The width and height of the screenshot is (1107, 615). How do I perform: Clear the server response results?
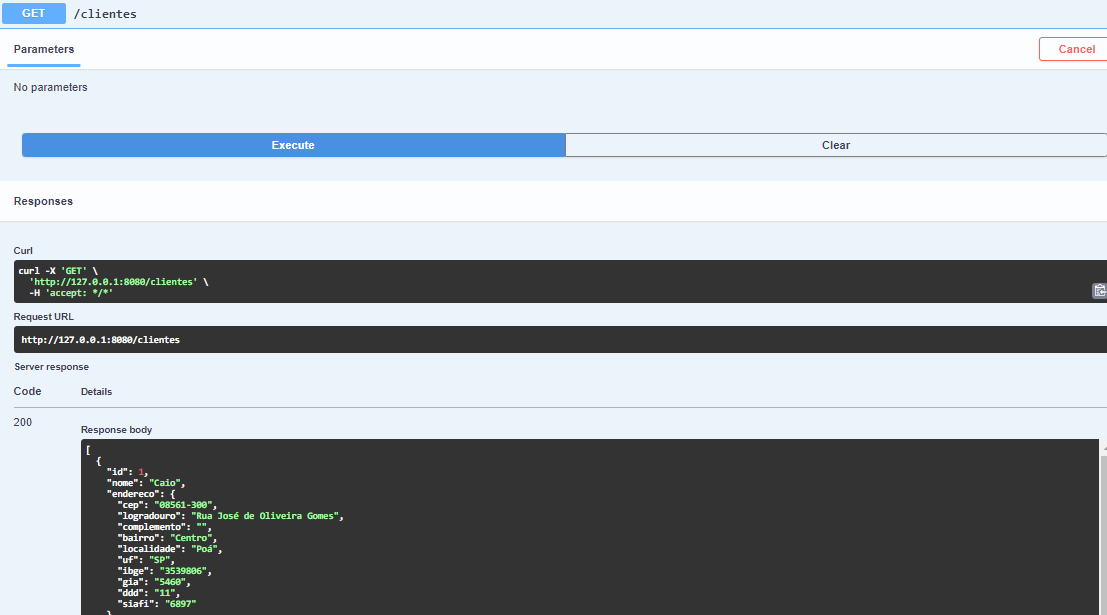(835, 144)
